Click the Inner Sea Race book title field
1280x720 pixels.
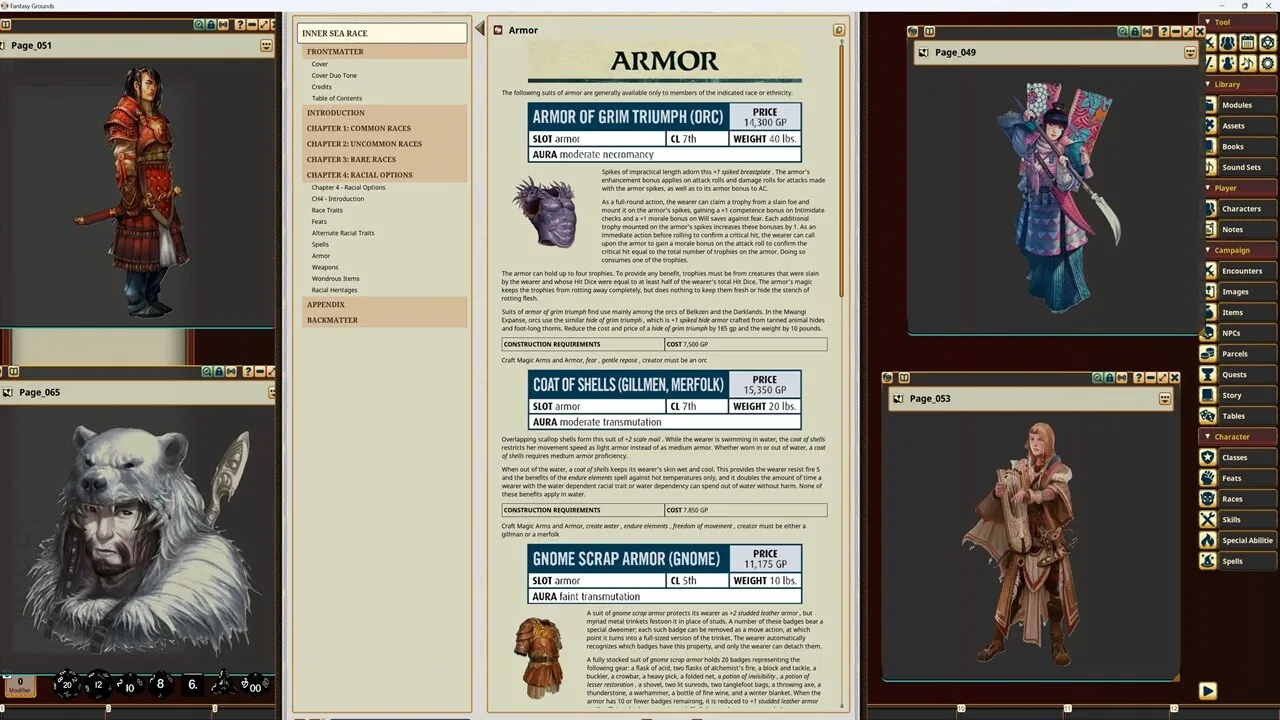[x=382, y=33]
